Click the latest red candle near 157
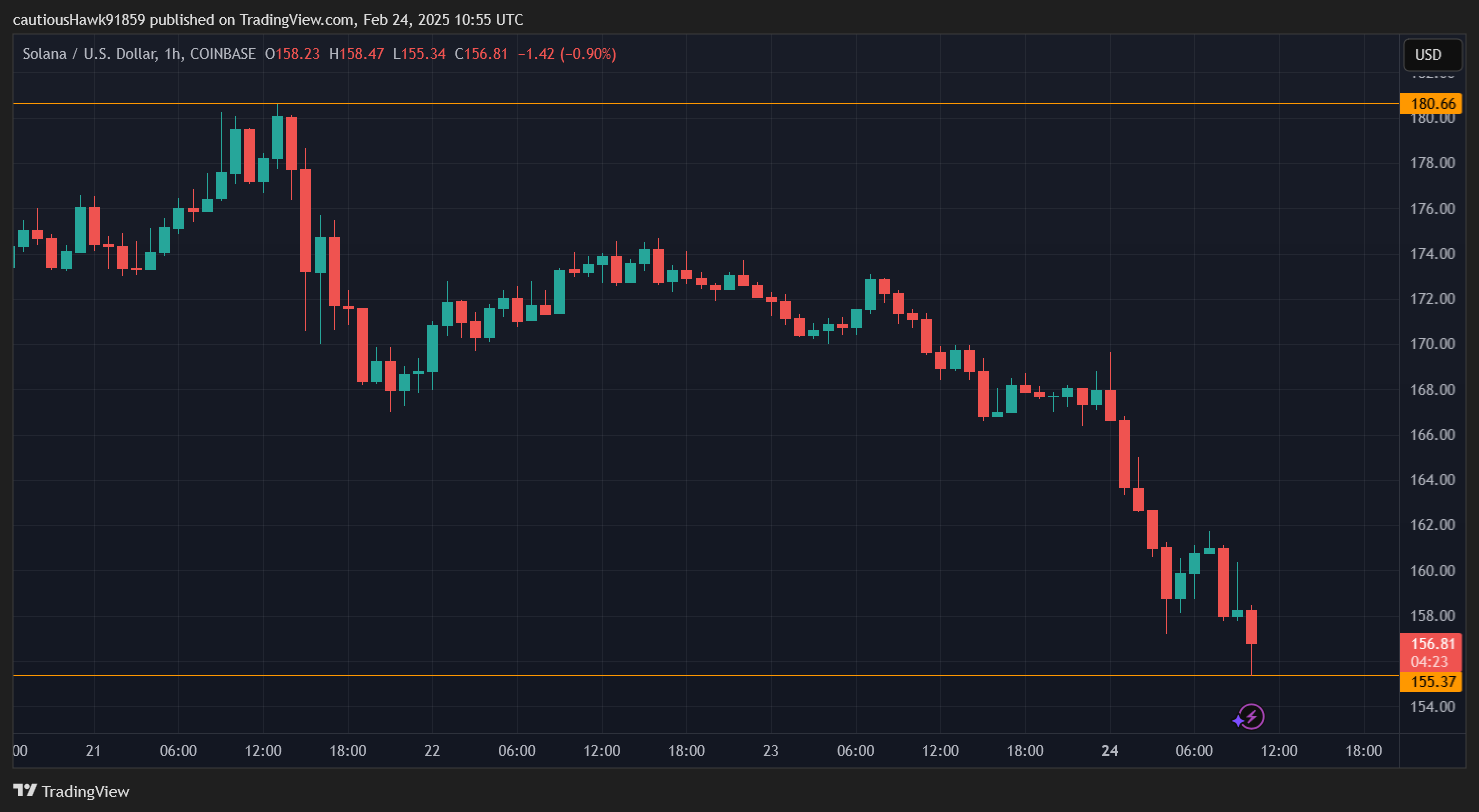 coord(1251,627)
